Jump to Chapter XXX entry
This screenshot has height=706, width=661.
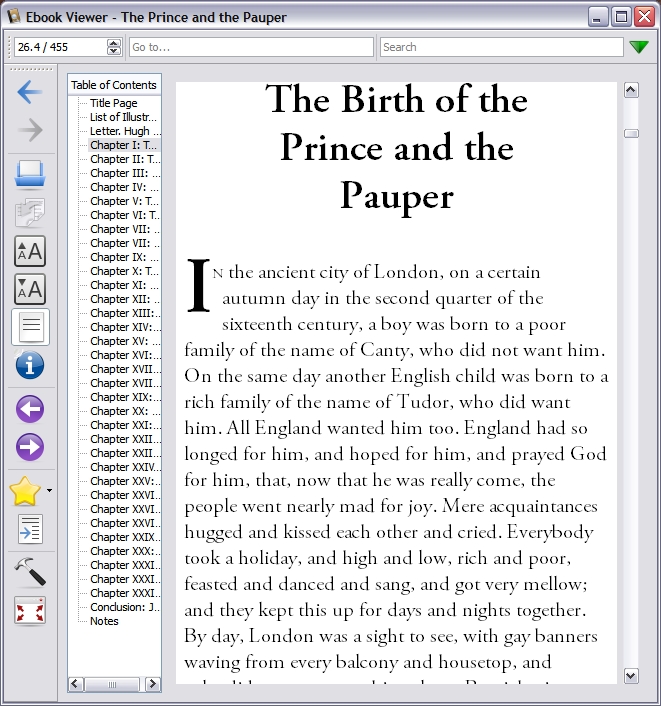[x=125, y=551]
